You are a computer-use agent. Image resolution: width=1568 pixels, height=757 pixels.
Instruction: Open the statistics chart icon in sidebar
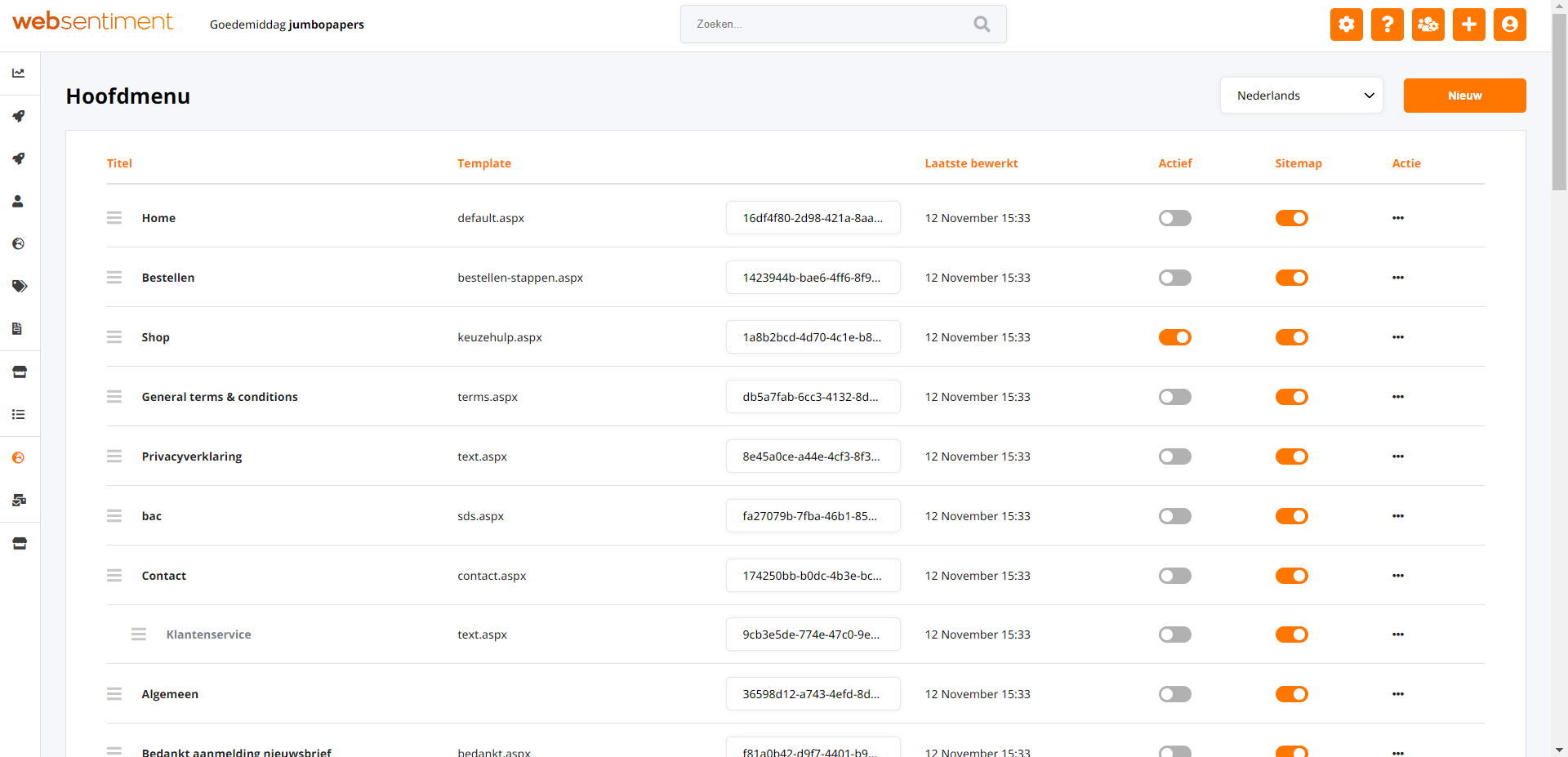click(x=19, y=73)
